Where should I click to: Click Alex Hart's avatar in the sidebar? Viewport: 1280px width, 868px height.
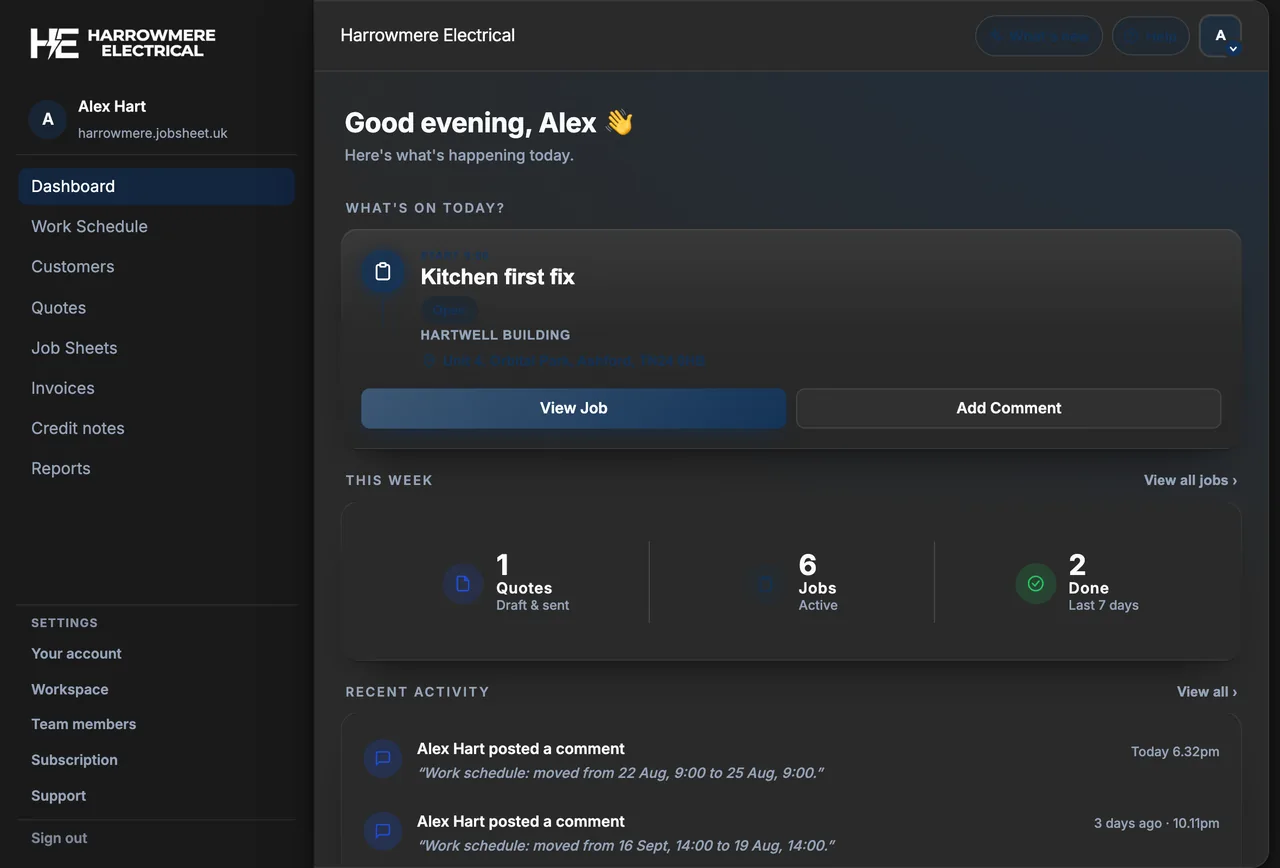[47, 119]
